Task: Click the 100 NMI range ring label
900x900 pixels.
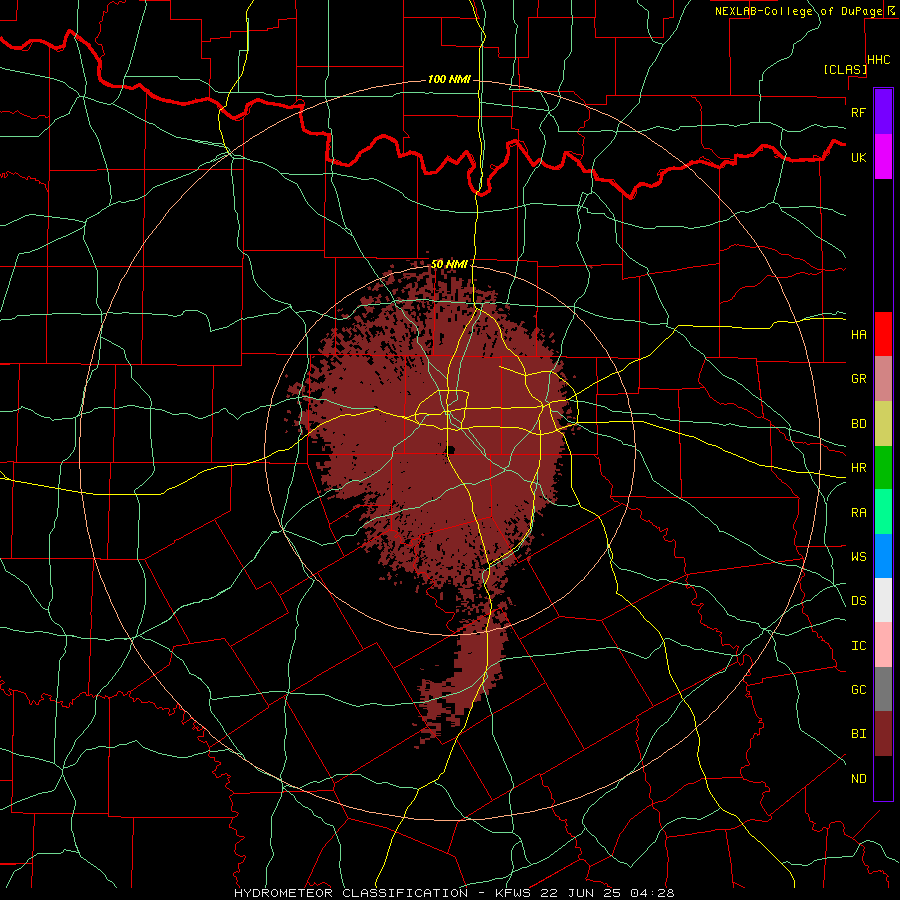Action: [x=449, y=79]
